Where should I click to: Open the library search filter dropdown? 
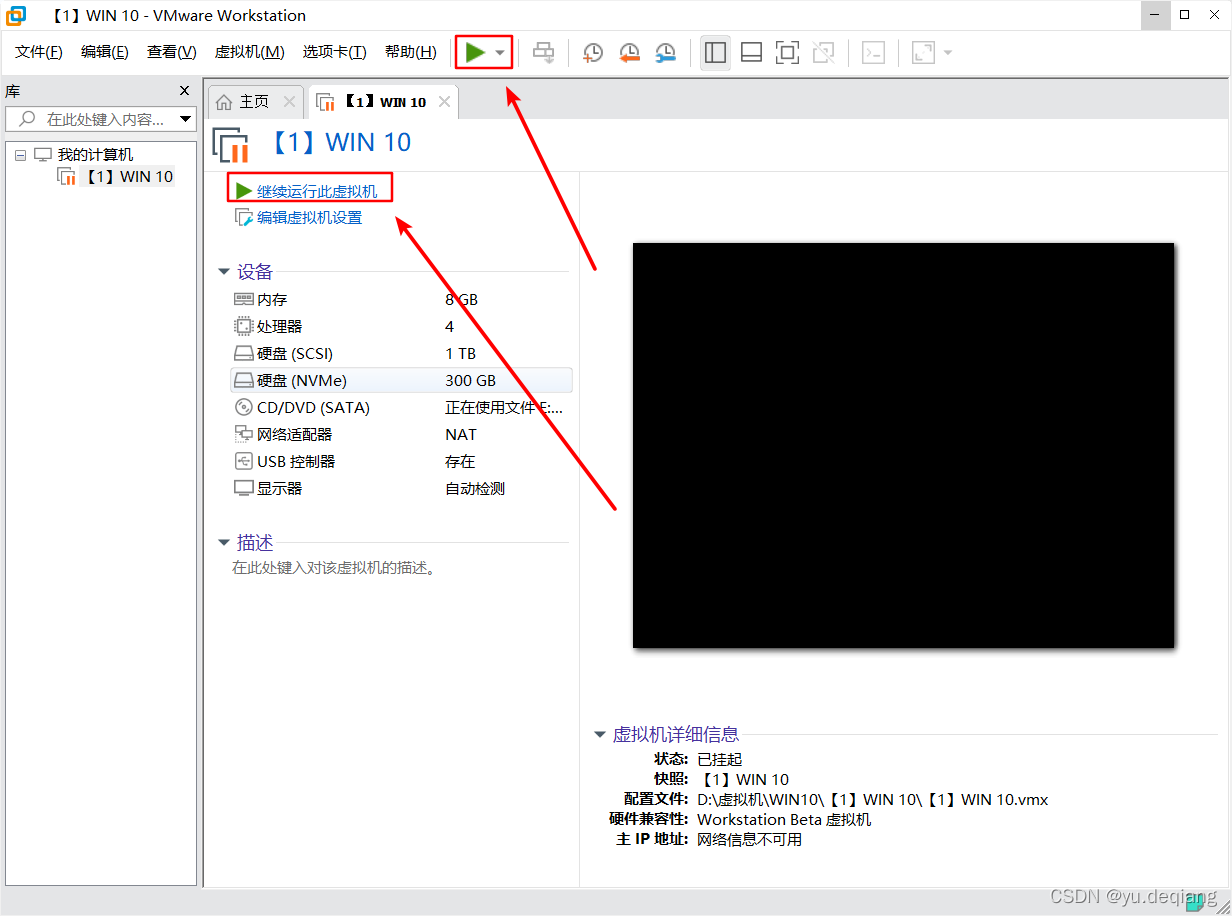186,119
